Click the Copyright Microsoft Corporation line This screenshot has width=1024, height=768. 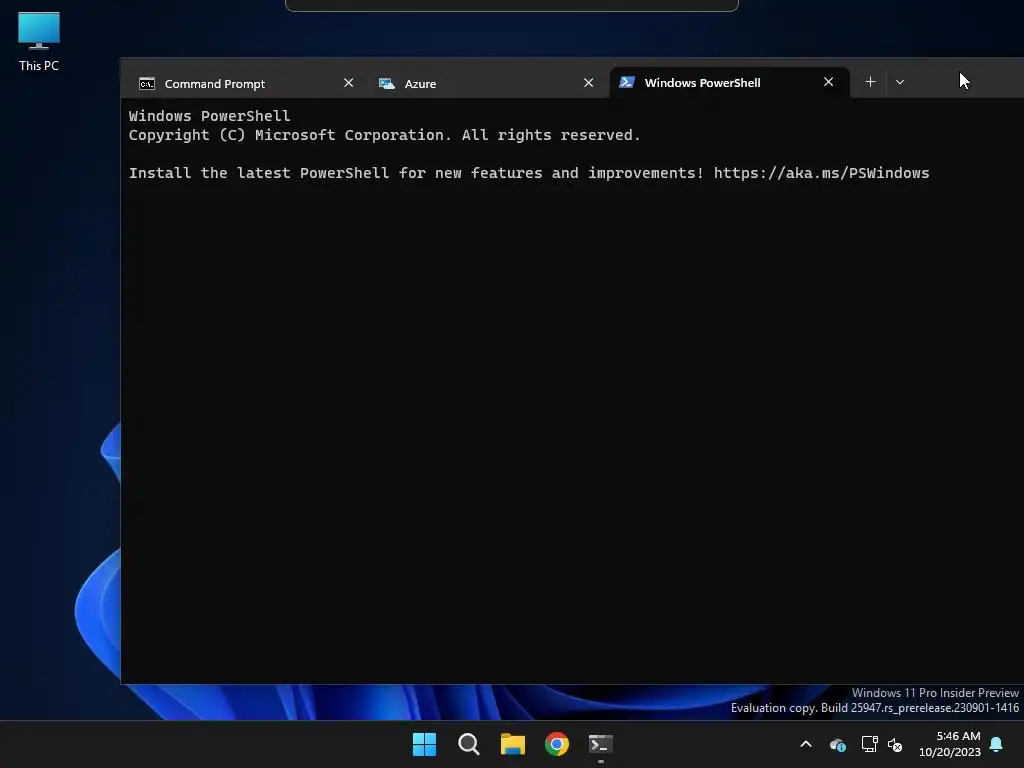coord(384,135)
